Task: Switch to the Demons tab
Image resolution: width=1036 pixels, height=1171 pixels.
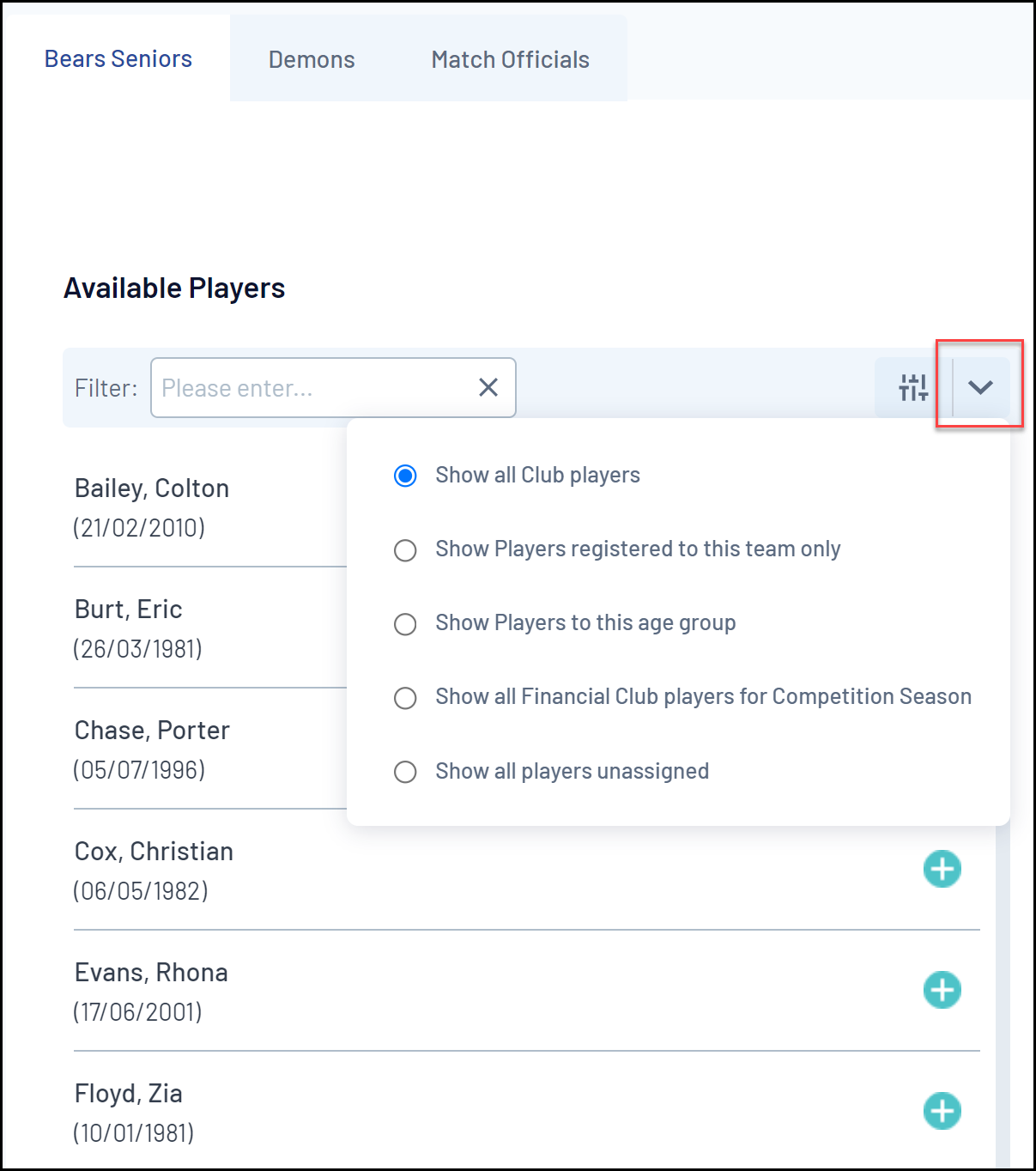Action: [312, 59]
